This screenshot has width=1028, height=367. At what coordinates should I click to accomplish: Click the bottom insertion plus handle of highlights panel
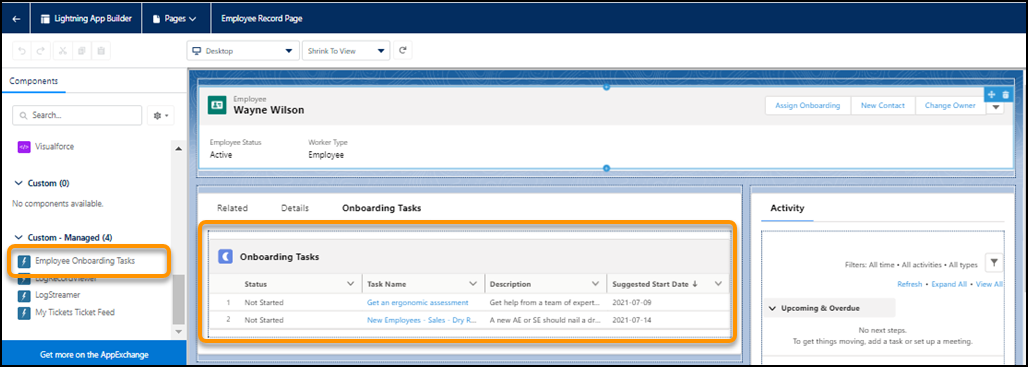tap(606, 168)
